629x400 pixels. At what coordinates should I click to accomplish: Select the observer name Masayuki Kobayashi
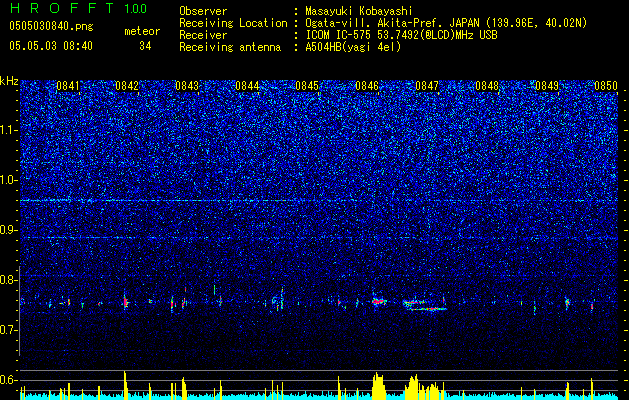(359, 11)
